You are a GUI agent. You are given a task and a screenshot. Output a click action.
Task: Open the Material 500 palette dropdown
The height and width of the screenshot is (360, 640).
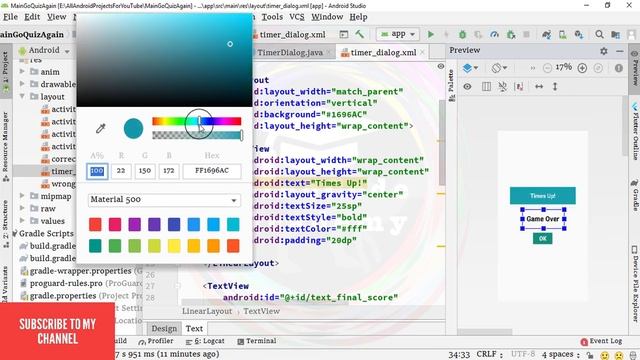[164, 200]
